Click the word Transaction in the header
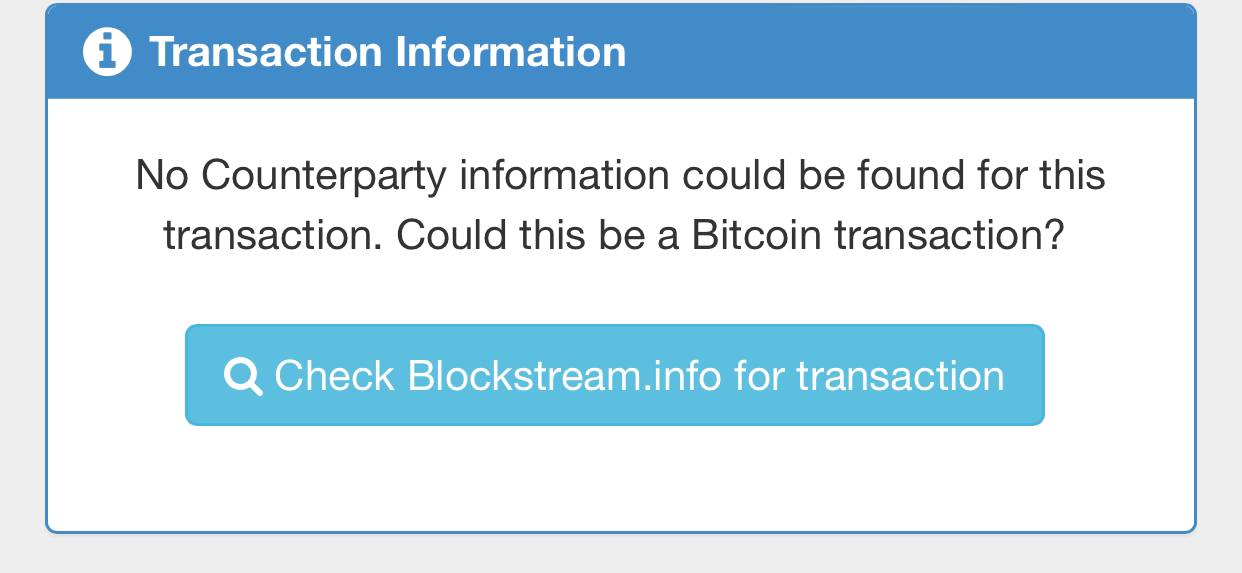This screenshot has height=573, width=1242. coord(265,52)
